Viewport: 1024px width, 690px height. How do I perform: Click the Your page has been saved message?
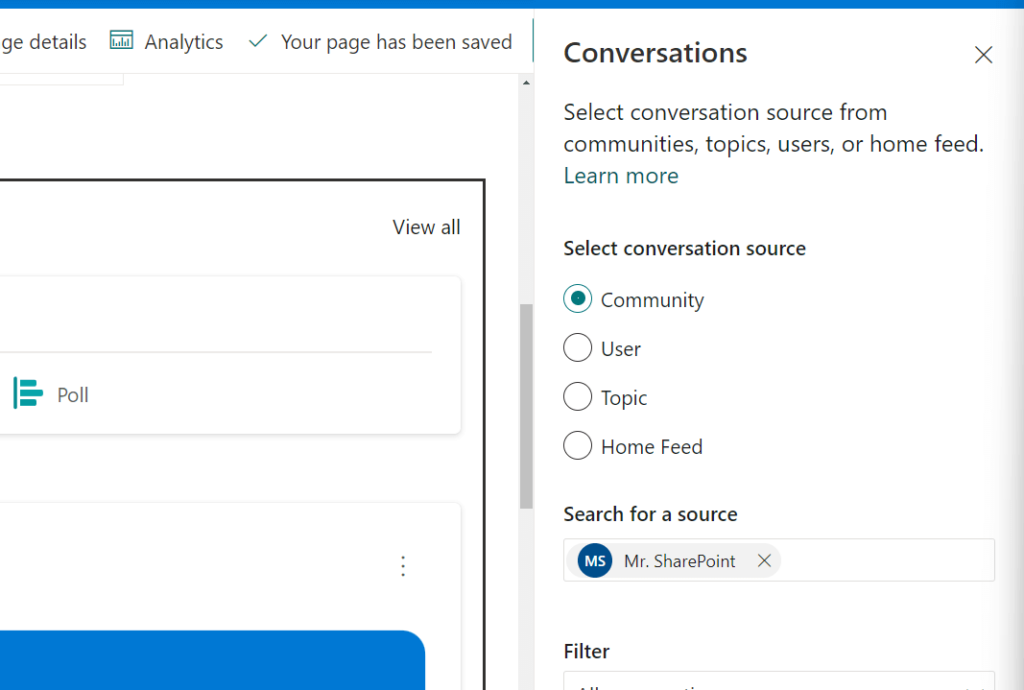(396, 42)
